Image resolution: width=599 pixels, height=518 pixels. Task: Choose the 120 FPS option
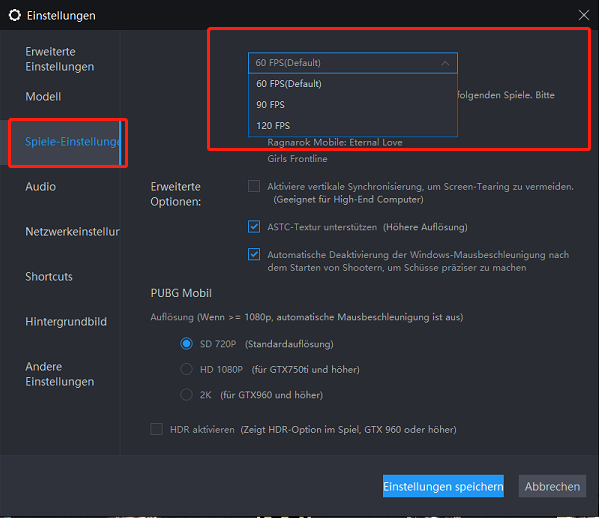[x=353, y=126]
